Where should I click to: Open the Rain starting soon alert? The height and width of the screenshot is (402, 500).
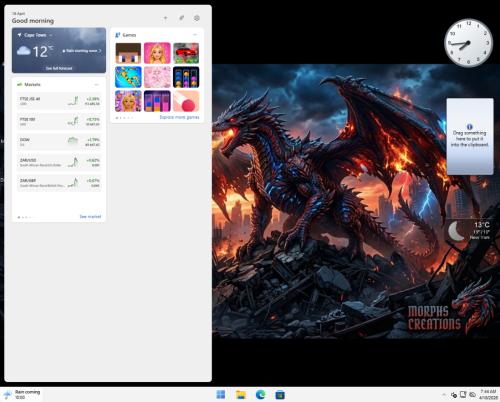coord(82,51)
